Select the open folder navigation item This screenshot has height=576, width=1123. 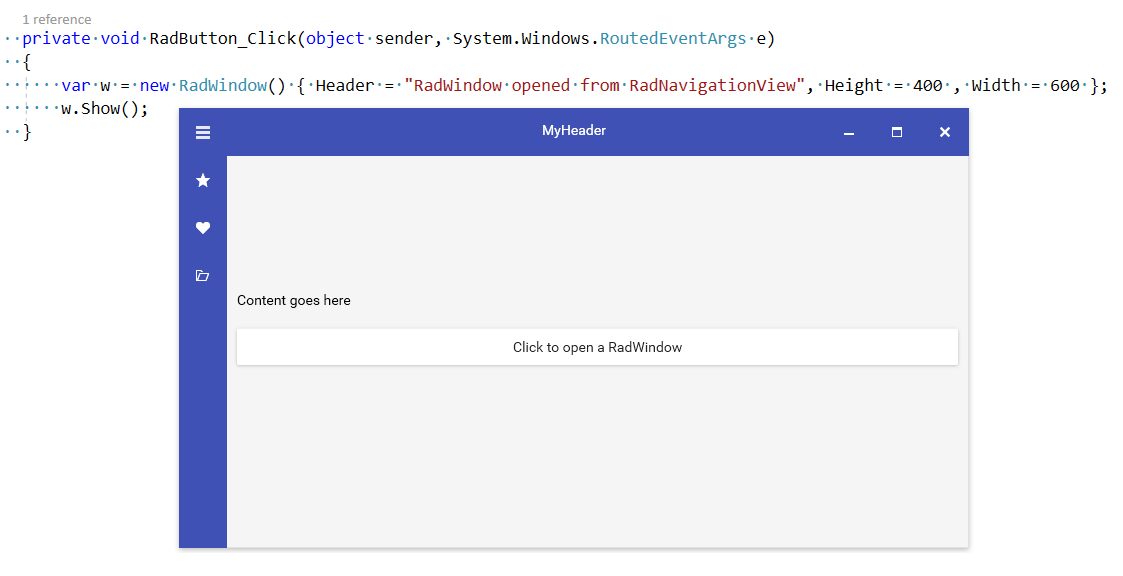[x=203, y=276]
